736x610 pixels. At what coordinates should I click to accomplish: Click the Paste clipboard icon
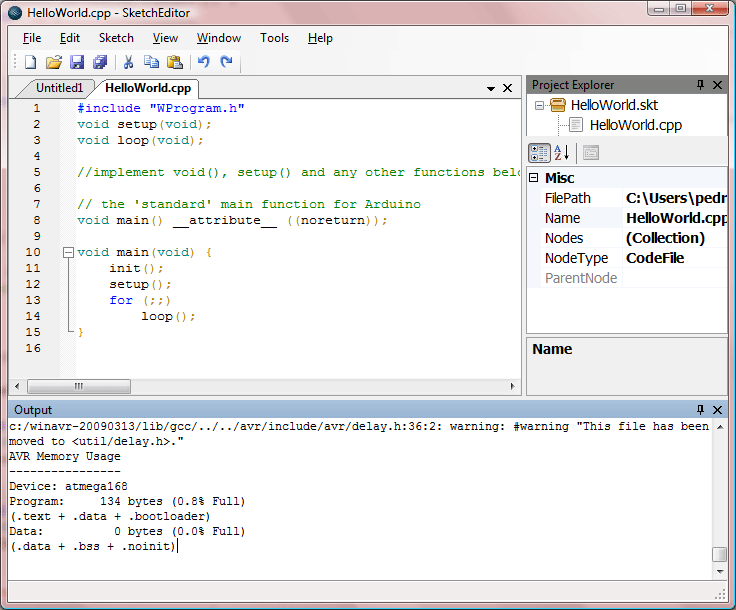pos(175,62)
